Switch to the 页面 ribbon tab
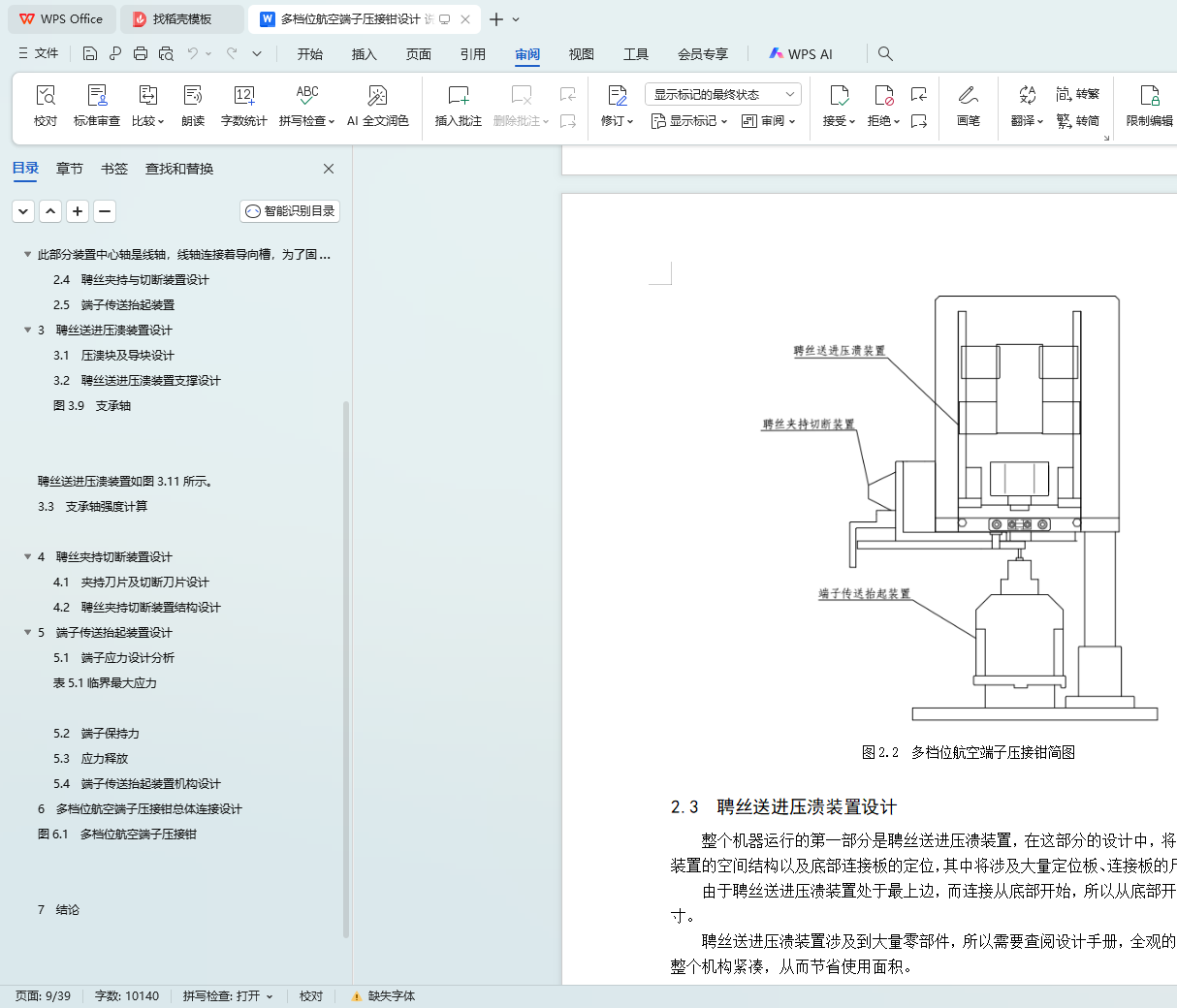Image resolution: width=1177 pixels, height=1008 pixels. pyautogui.click(x=419, y=54)
